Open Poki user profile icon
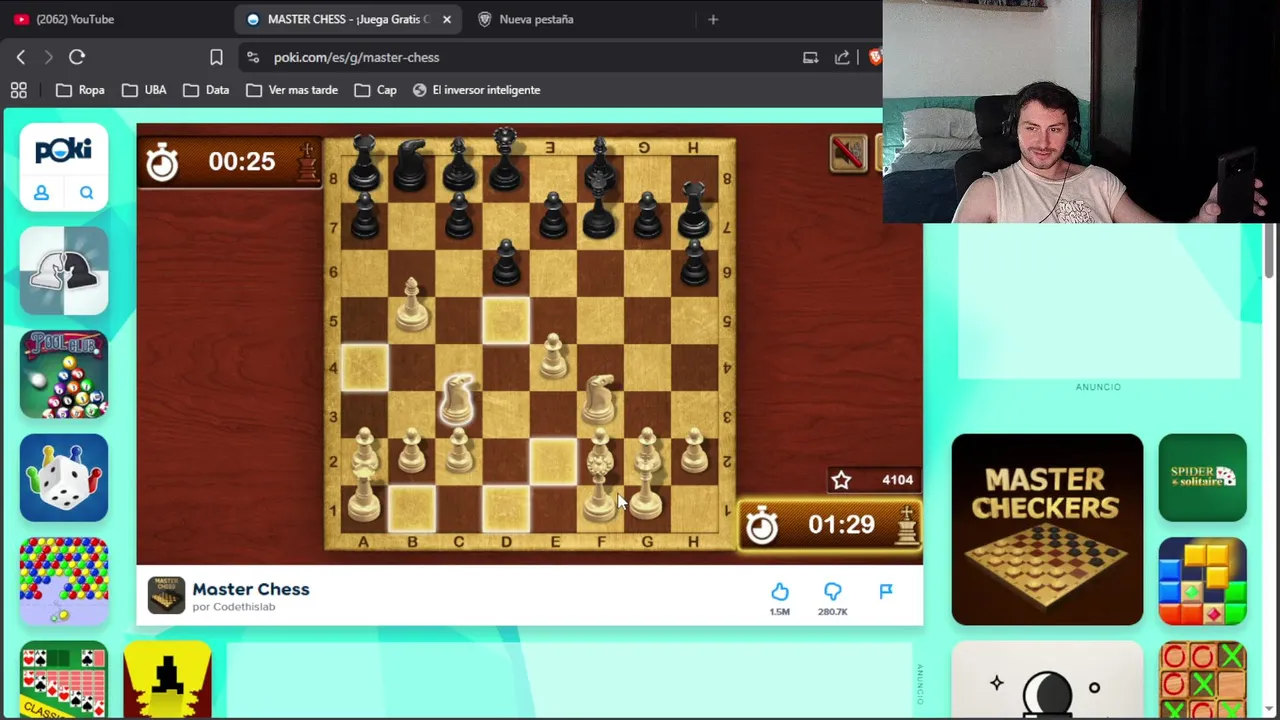1280x720 pixels. (x=41, y=193)
